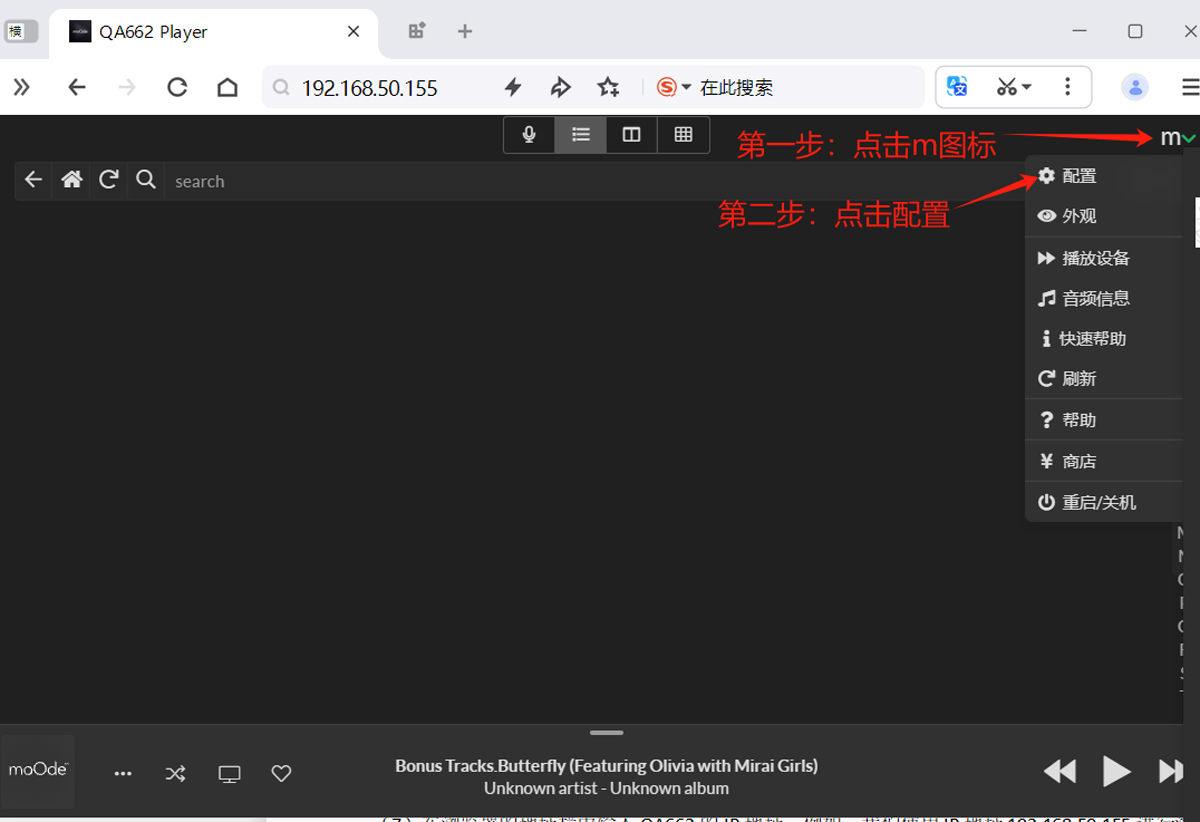1200x822 pixels.
Task: Toggle the screen display icon in playbar
Action: tap(229, 773)
